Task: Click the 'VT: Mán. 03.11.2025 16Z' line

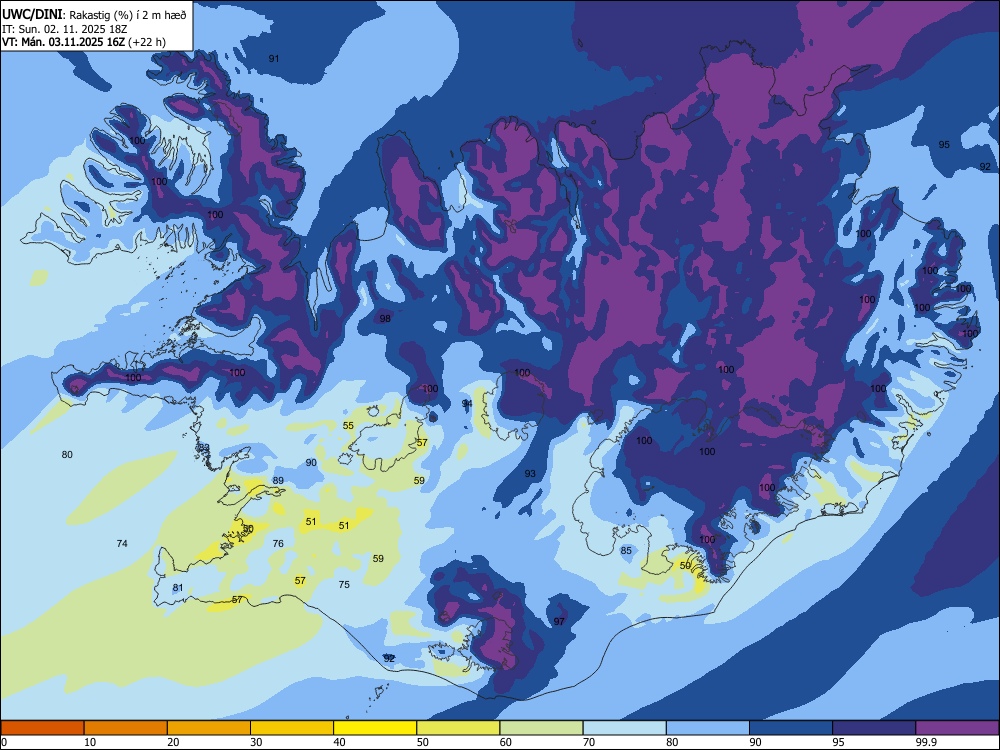Action: 65,42
